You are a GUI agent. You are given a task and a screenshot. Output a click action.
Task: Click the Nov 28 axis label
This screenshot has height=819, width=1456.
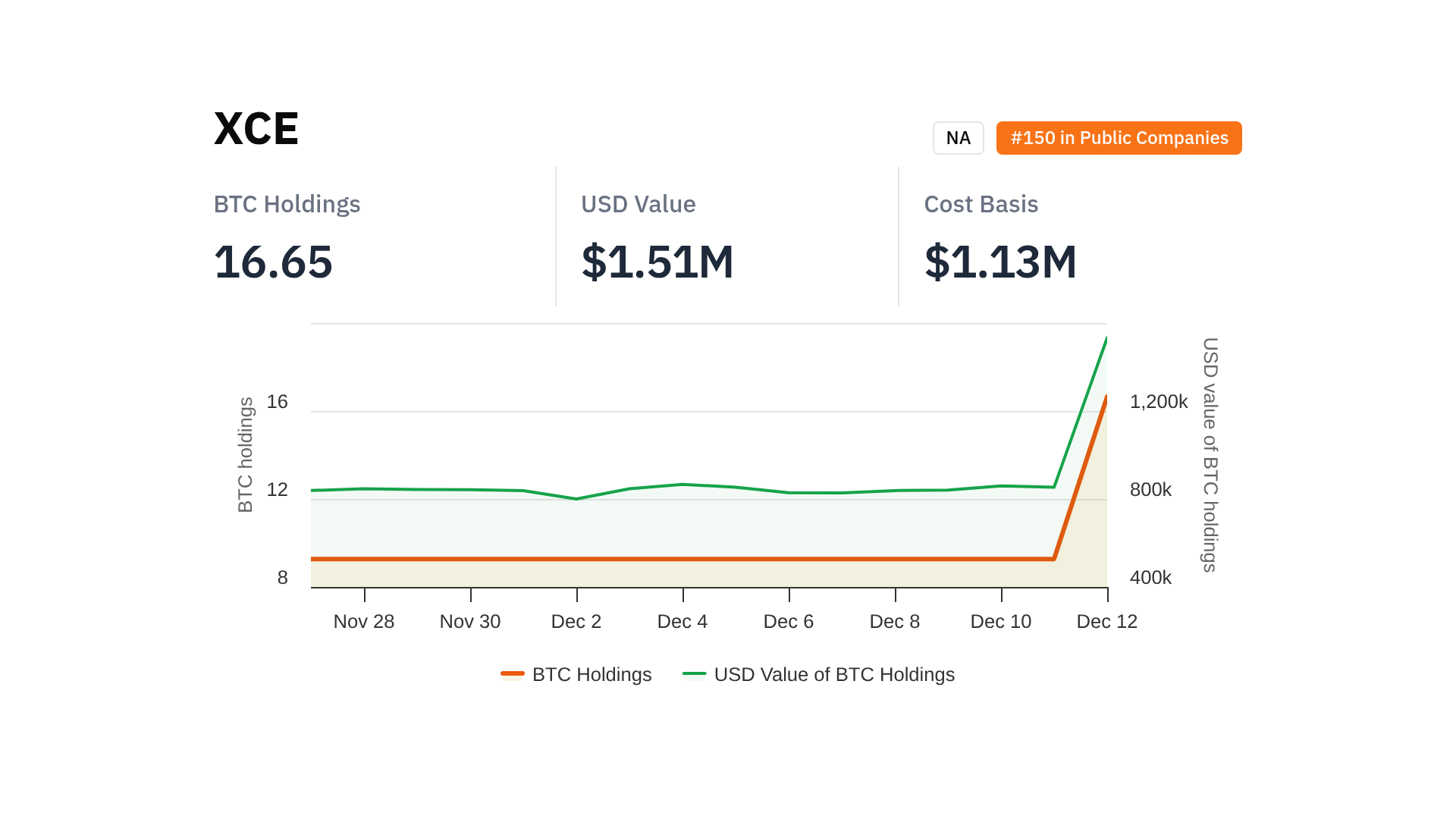(364, 621)
